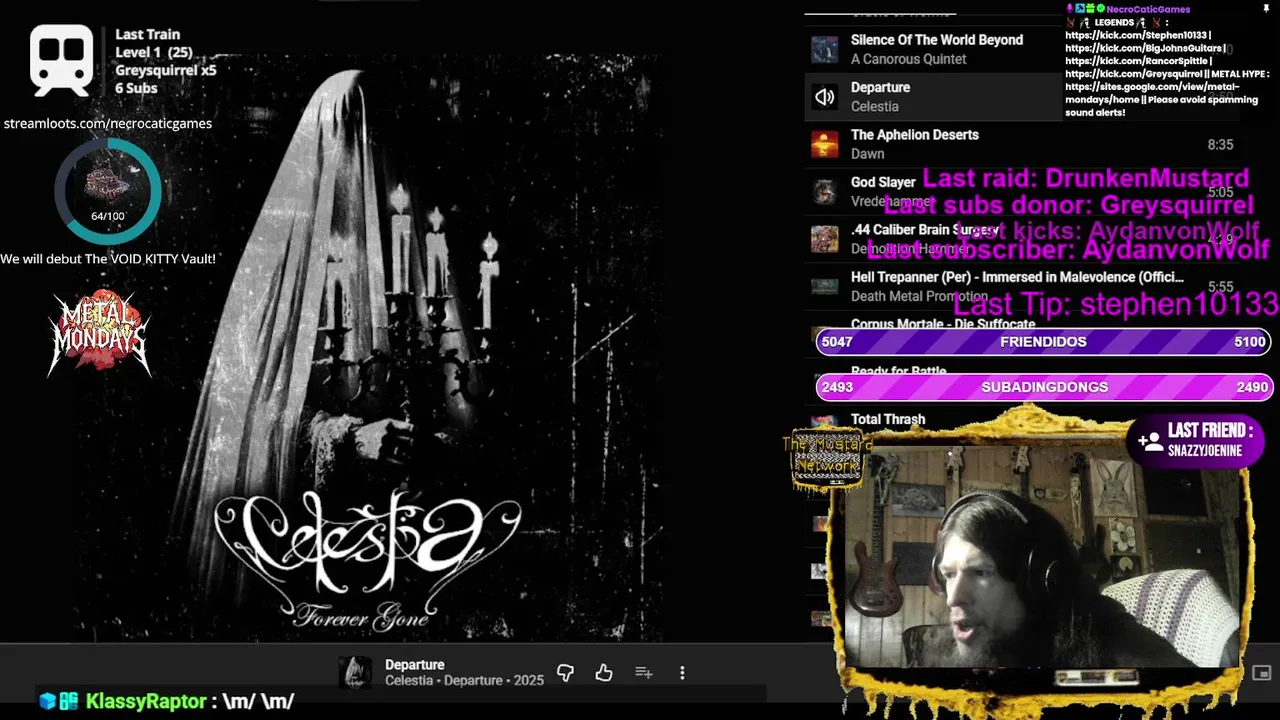Image resolution: width=1280 pixels, height=720 pixels.
Task: Click the now-playing speaker icon for Departure
Action: (825, 97)
